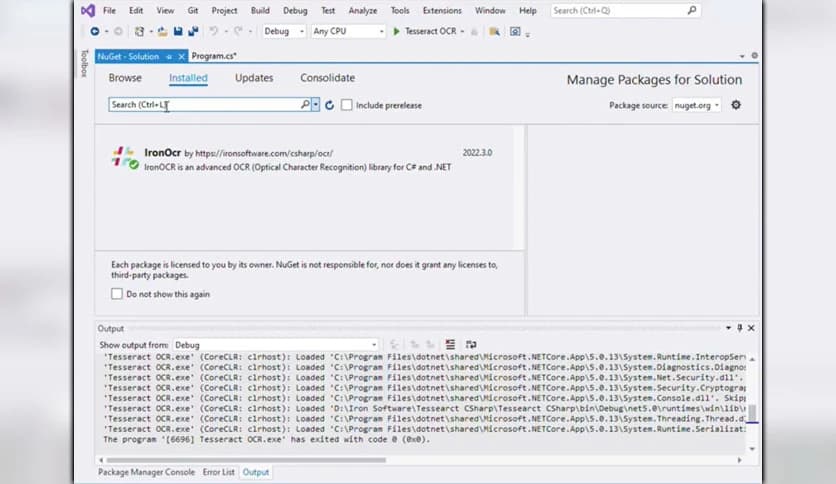Screen dimensions: 836x484
Task: Select the IronOcr package title
Action: (163, 153)
